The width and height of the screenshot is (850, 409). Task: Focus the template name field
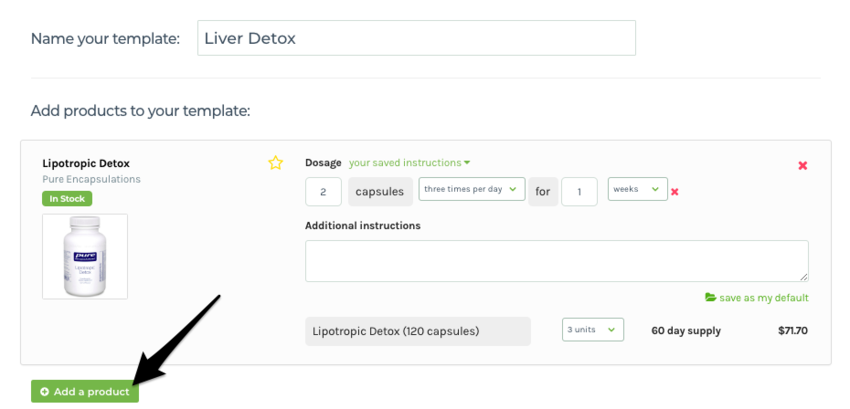click(x=416, y=38)
